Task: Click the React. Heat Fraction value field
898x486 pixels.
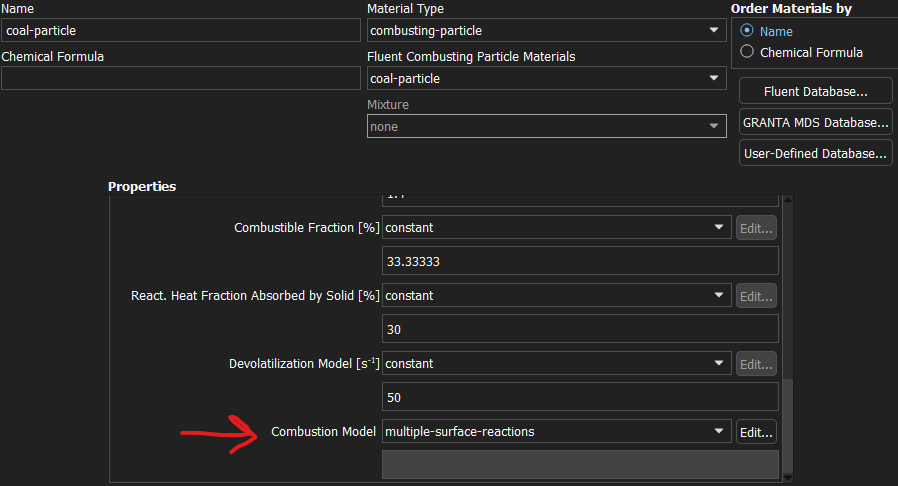Action: [580, 329]
